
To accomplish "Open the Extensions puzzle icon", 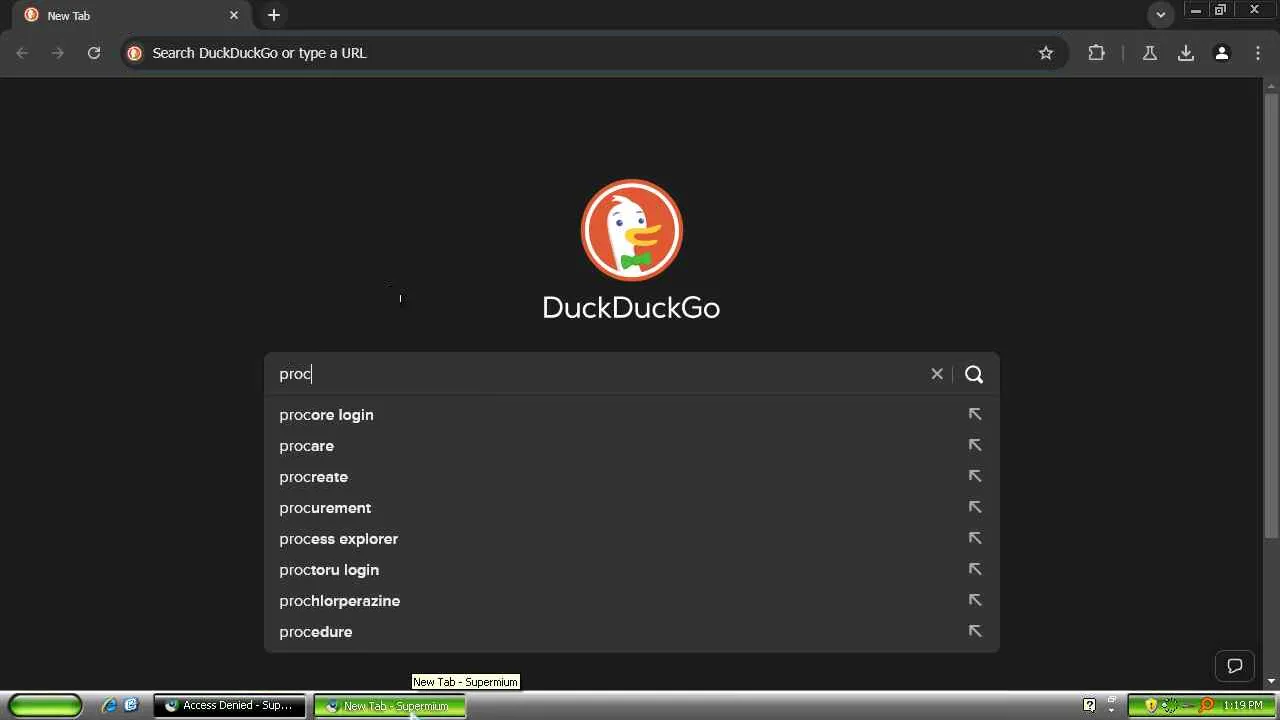I will [1097, 53].
